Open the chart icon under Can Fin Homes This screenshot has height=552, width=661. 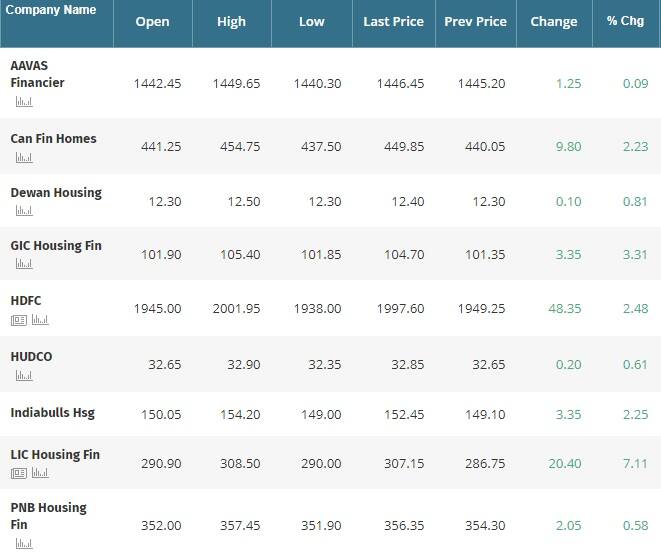coord(24,158)
